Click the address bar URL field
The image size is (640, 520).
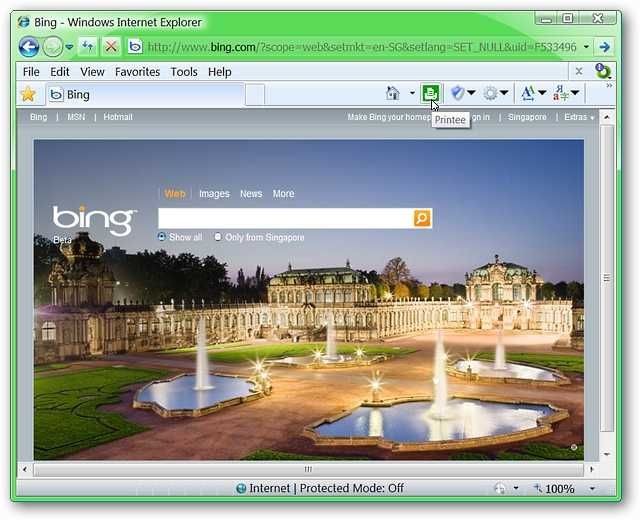pos(362,47)
